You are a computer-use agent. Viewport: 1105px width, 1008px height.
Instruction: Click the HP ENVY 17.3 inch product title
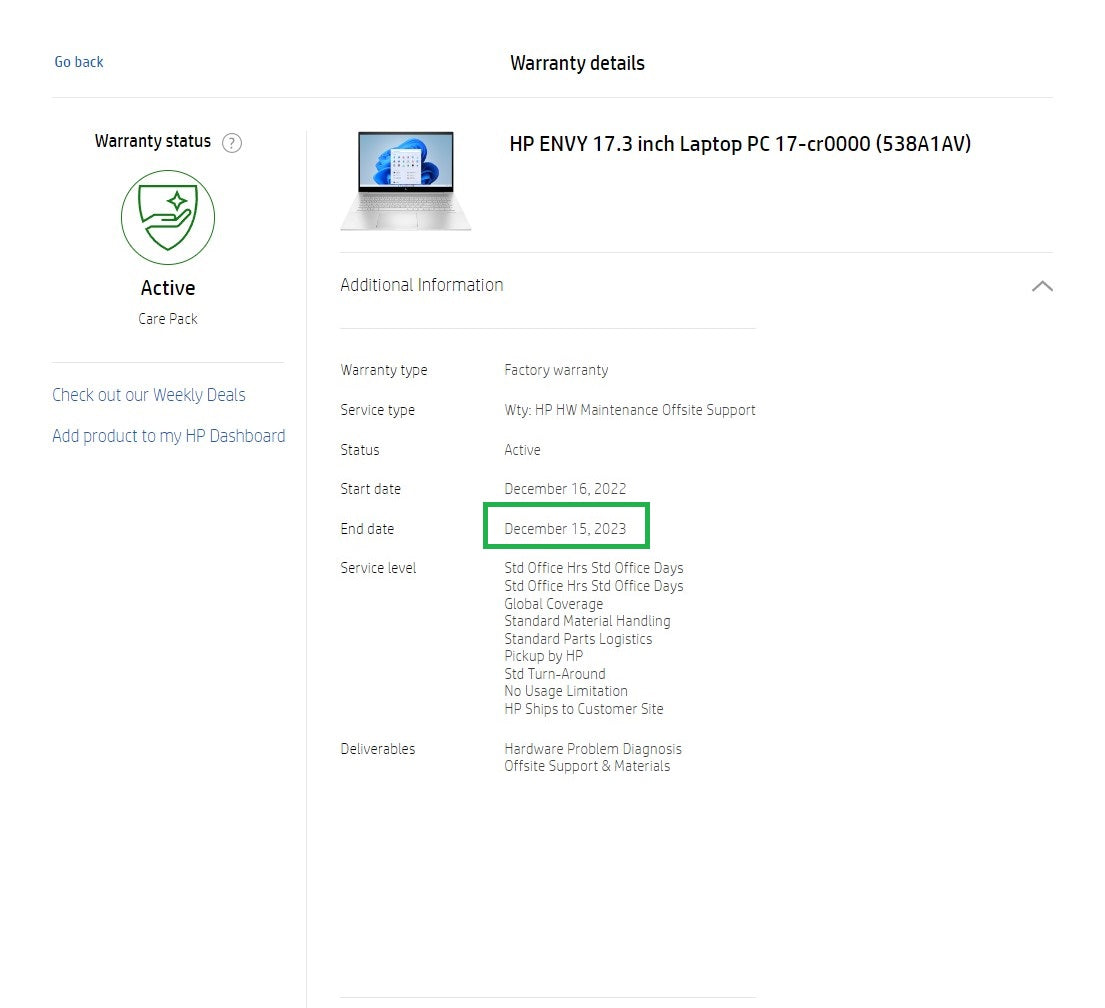(x=740, y=144)
